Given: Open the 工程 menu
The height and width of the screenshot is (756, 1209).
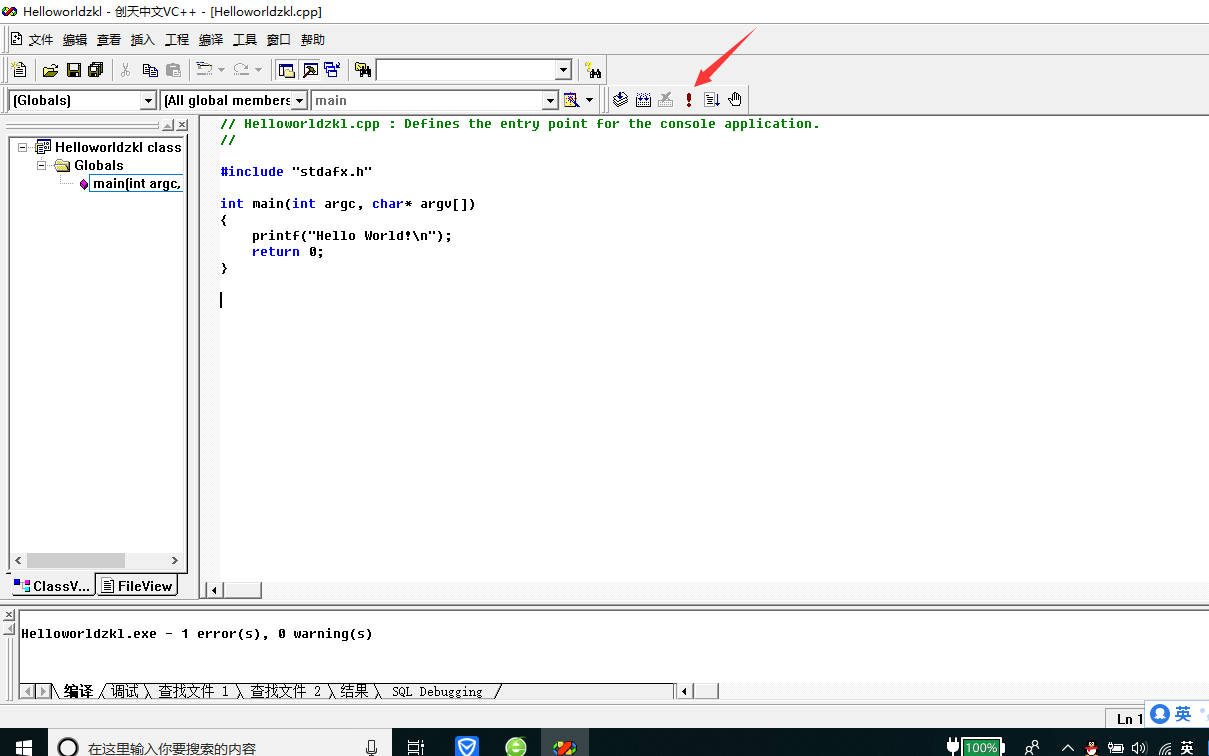Looking at the screenshot, I should (x=177, y=40).
